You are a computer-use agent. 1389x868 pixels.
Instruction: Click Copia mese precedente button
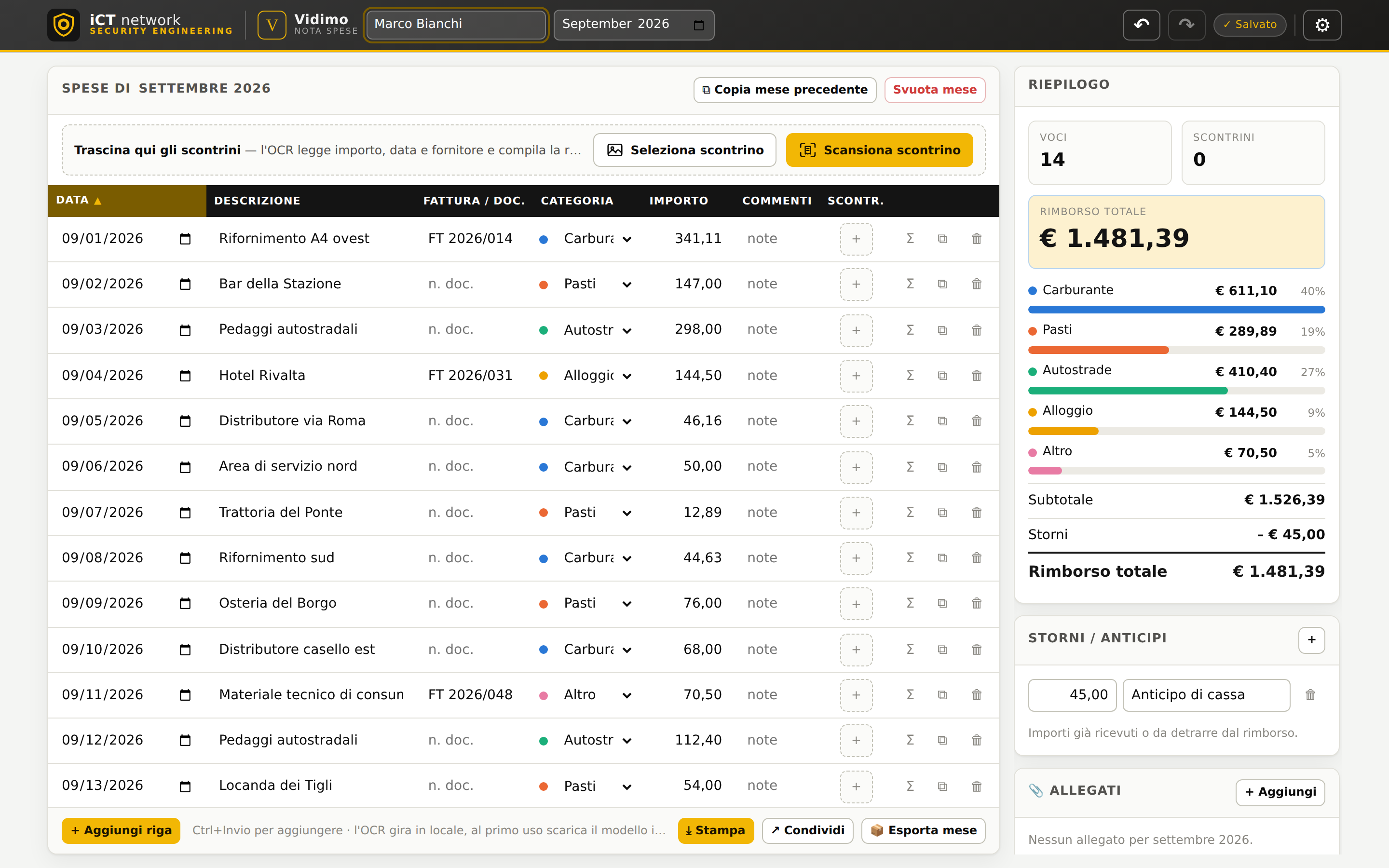coord(785,90)
